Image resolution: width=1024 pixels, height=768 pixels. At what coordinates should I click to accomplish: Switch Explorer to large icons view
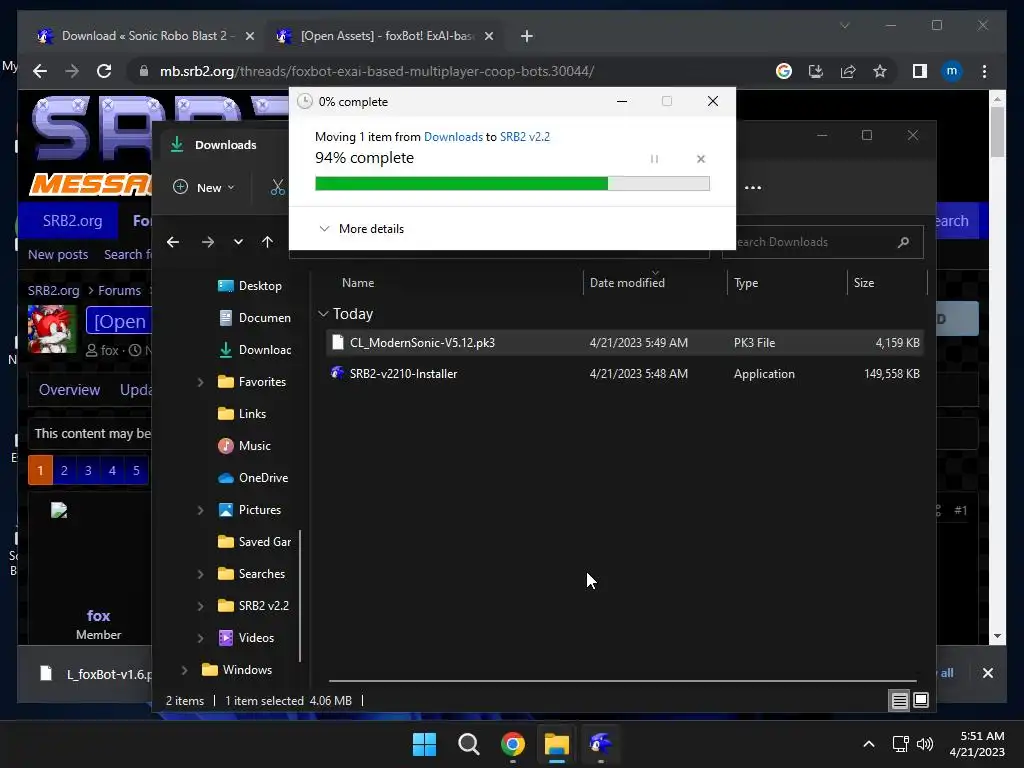click(921, 700)
